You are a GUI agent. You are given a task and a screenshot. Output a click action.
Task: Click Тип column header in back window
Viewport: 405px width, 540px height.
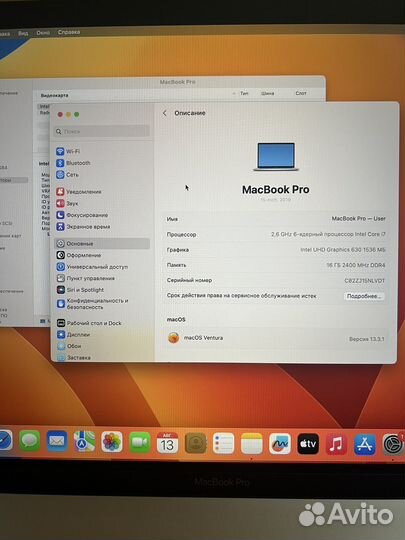click(x=244, y=93)
